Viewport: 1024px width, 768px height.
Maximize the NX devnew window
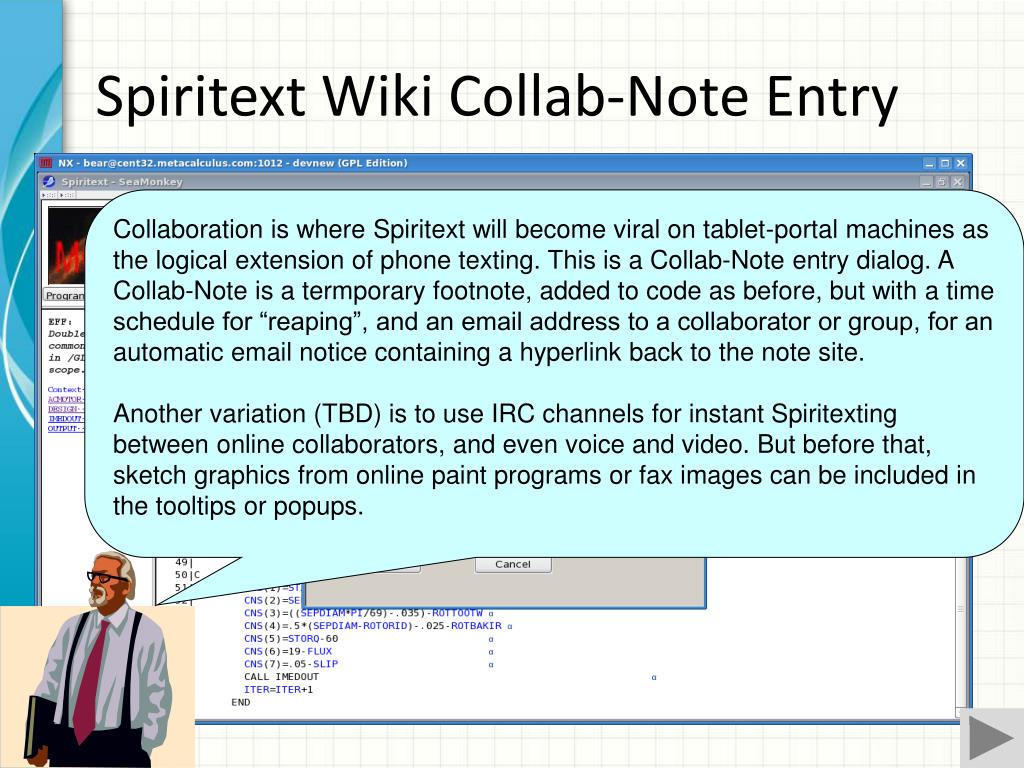(945, 163)
